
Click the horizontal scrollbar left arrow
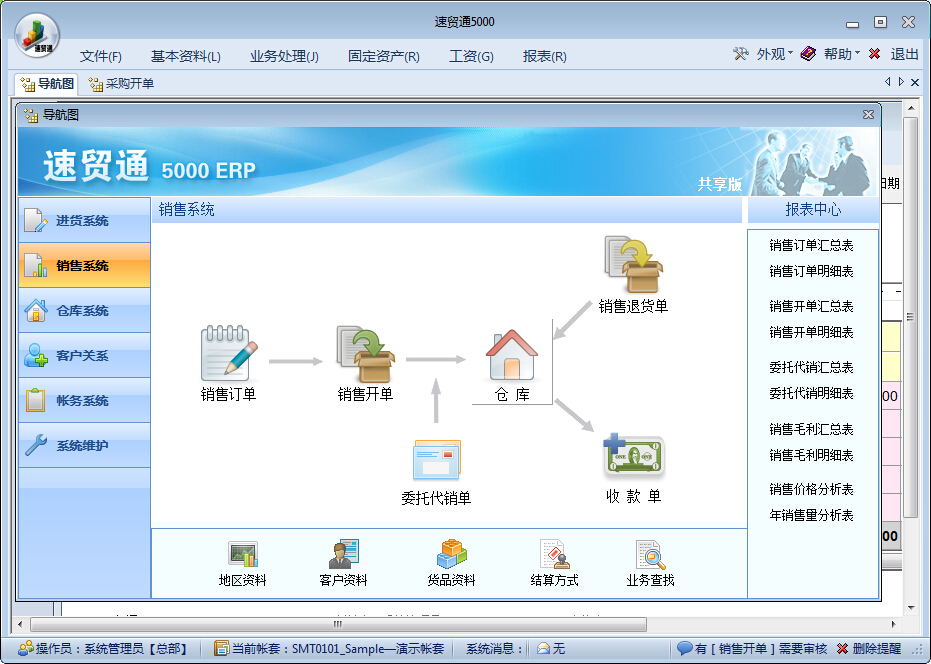point(20,624)
